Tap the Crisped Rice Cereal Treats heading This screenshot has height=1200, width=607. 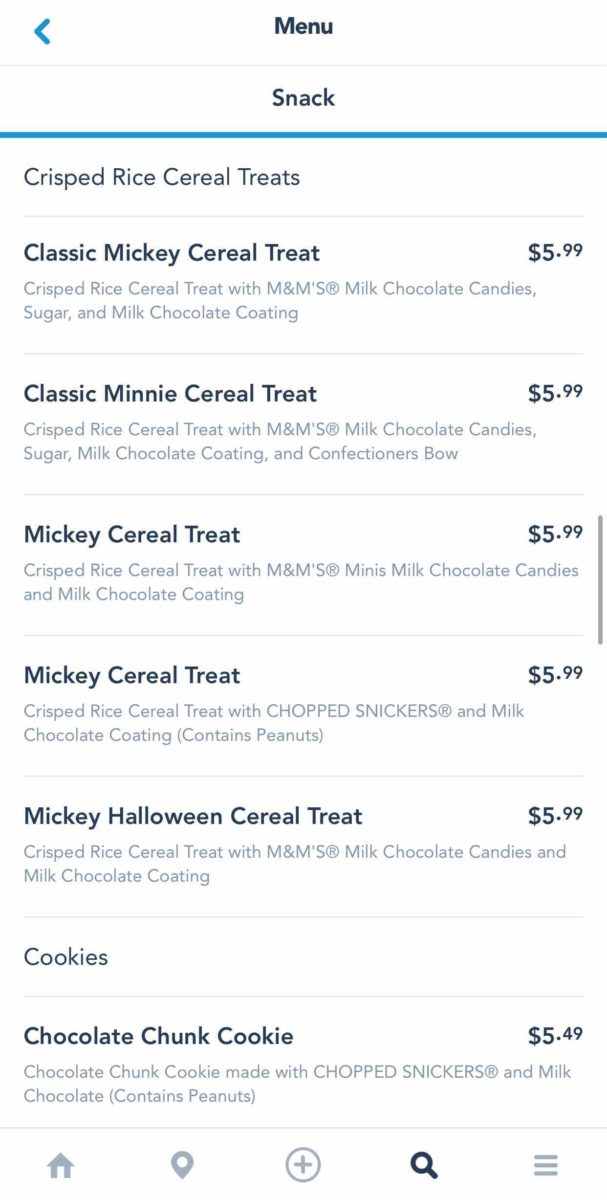(162, 178)
